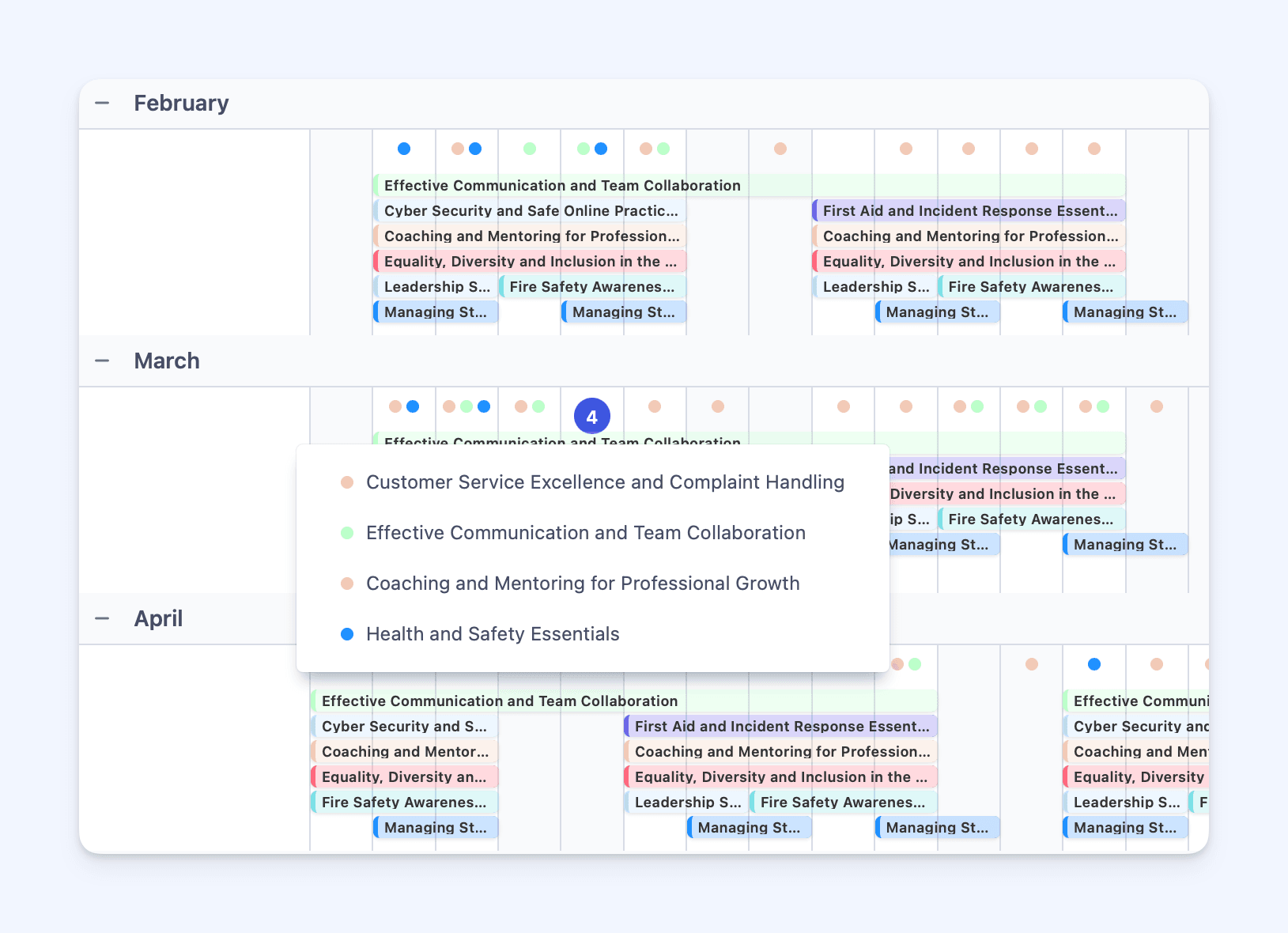Click the green dot beside Effective Communication in popup
The image size is (1288, 933).
coord(347,533)
